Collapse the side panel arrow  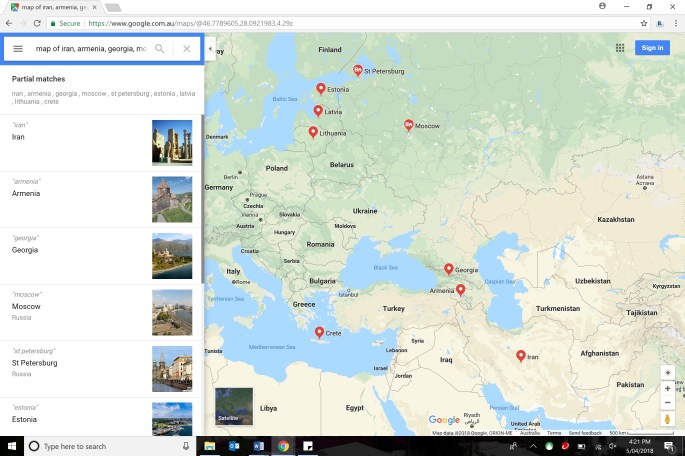(210, 48)
